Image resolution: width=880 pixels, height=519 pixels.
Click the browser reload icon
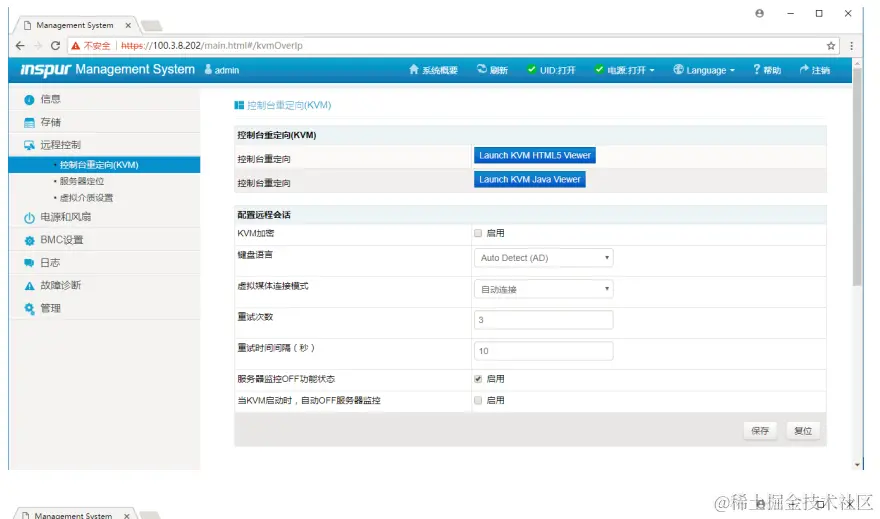(55, 45)
